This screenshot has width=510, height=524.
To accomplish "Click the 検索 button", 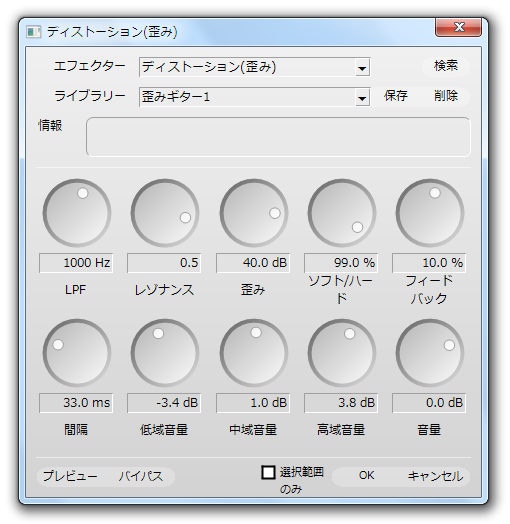I will [x=445, y=66].
